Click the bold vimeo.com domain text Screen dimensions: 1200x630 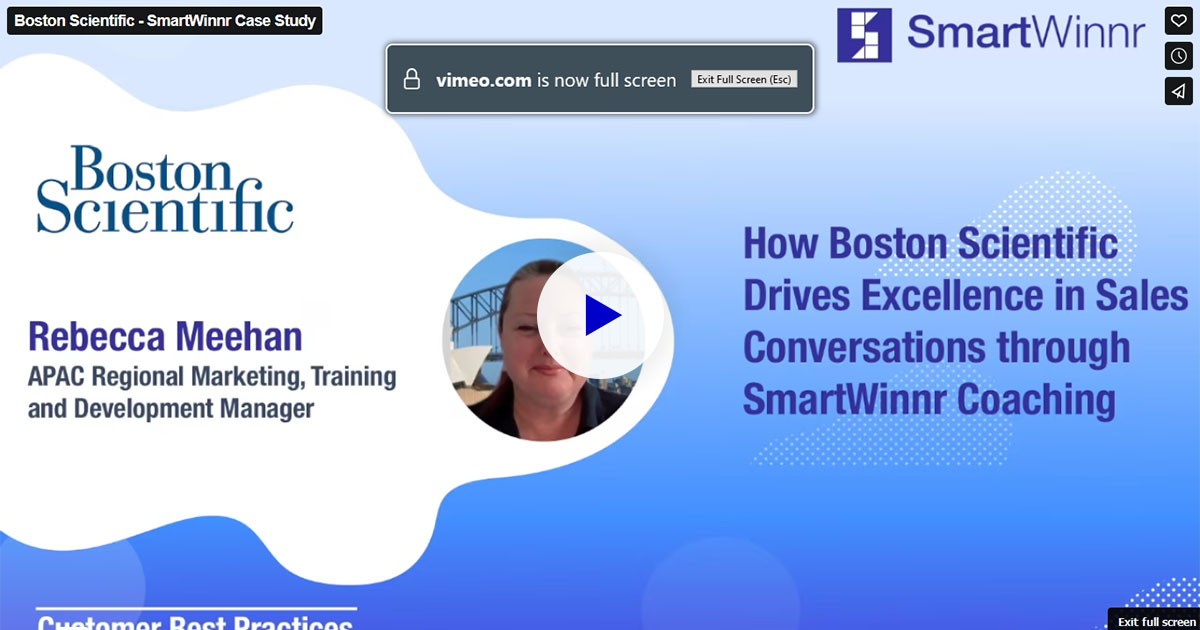coord(484,80)
